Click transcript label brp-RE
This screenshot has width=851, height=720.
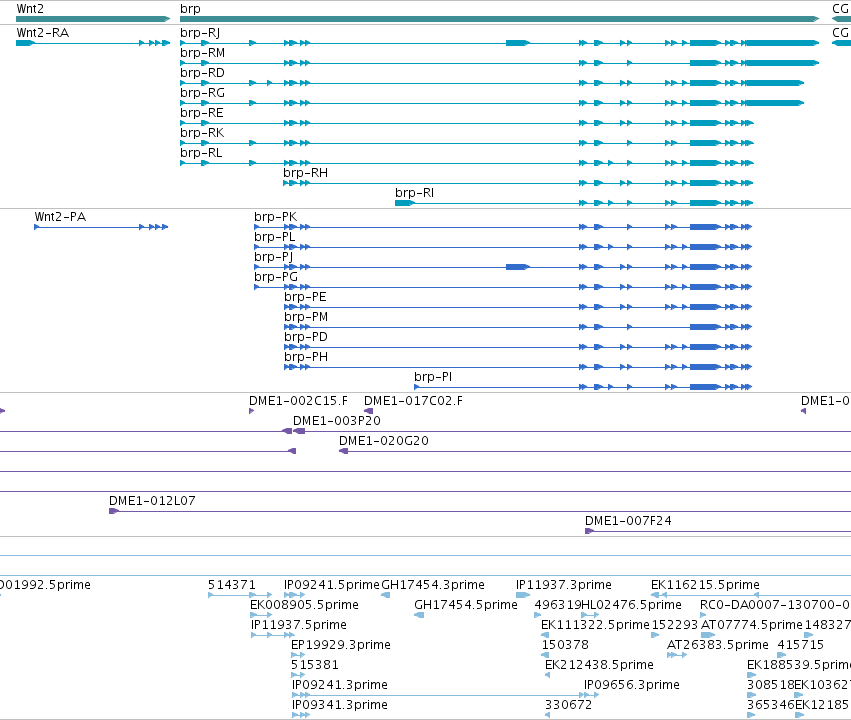pyautogui.click(x=201, y=113)
